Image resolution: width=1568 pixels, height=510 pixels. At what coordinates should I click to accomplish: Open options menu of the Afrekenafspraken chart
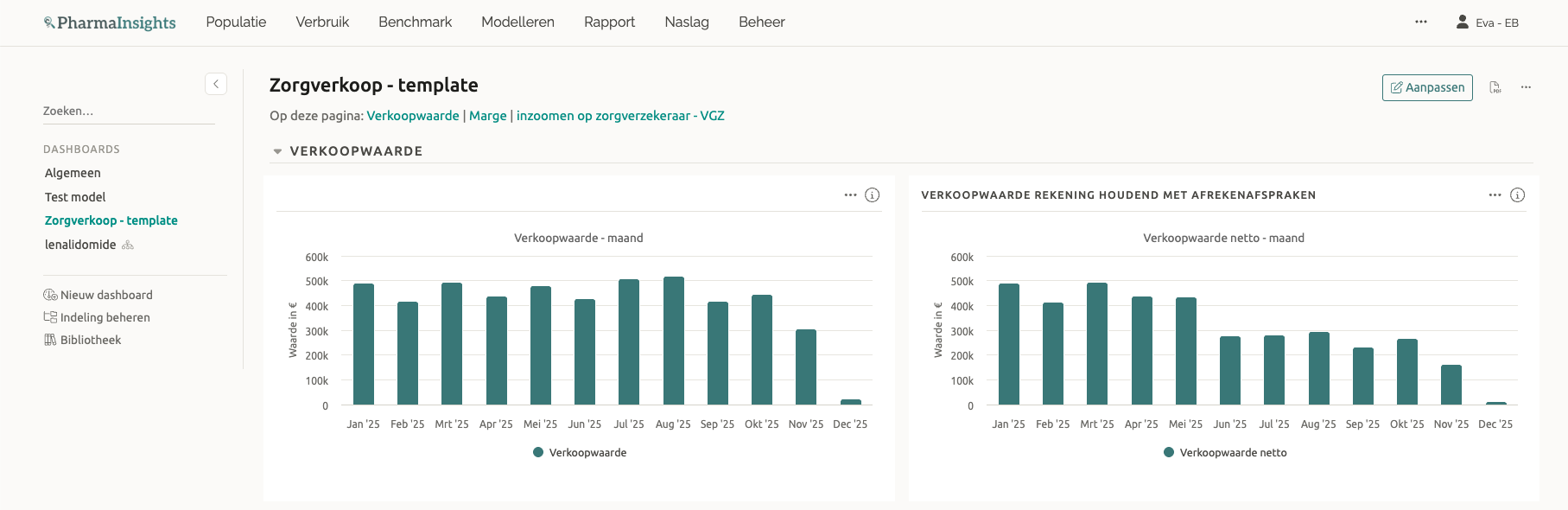1495,195
